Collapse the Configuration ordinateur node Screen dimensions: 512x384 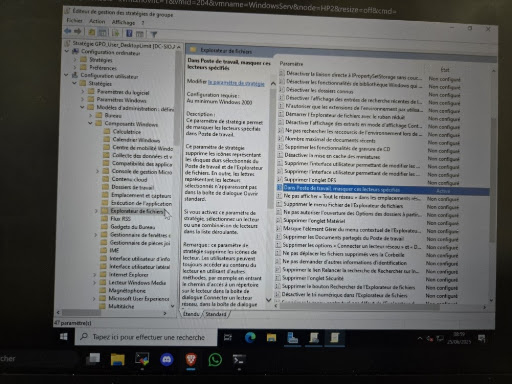[67, 51]
